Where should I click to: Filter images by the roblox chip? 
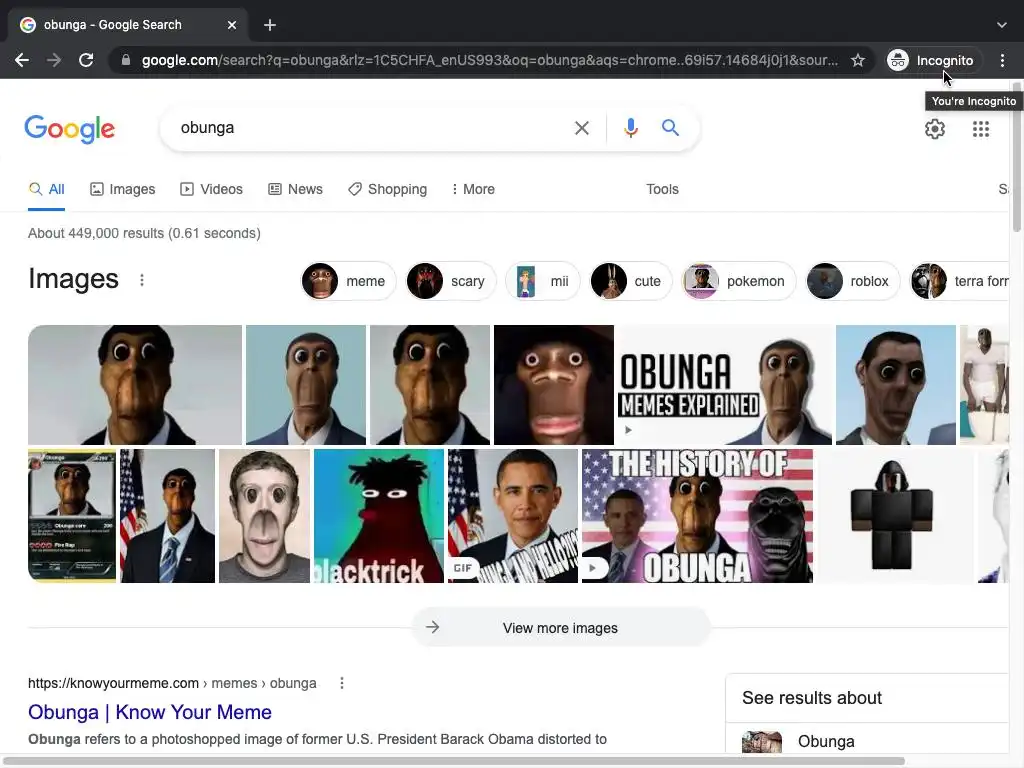852,281
